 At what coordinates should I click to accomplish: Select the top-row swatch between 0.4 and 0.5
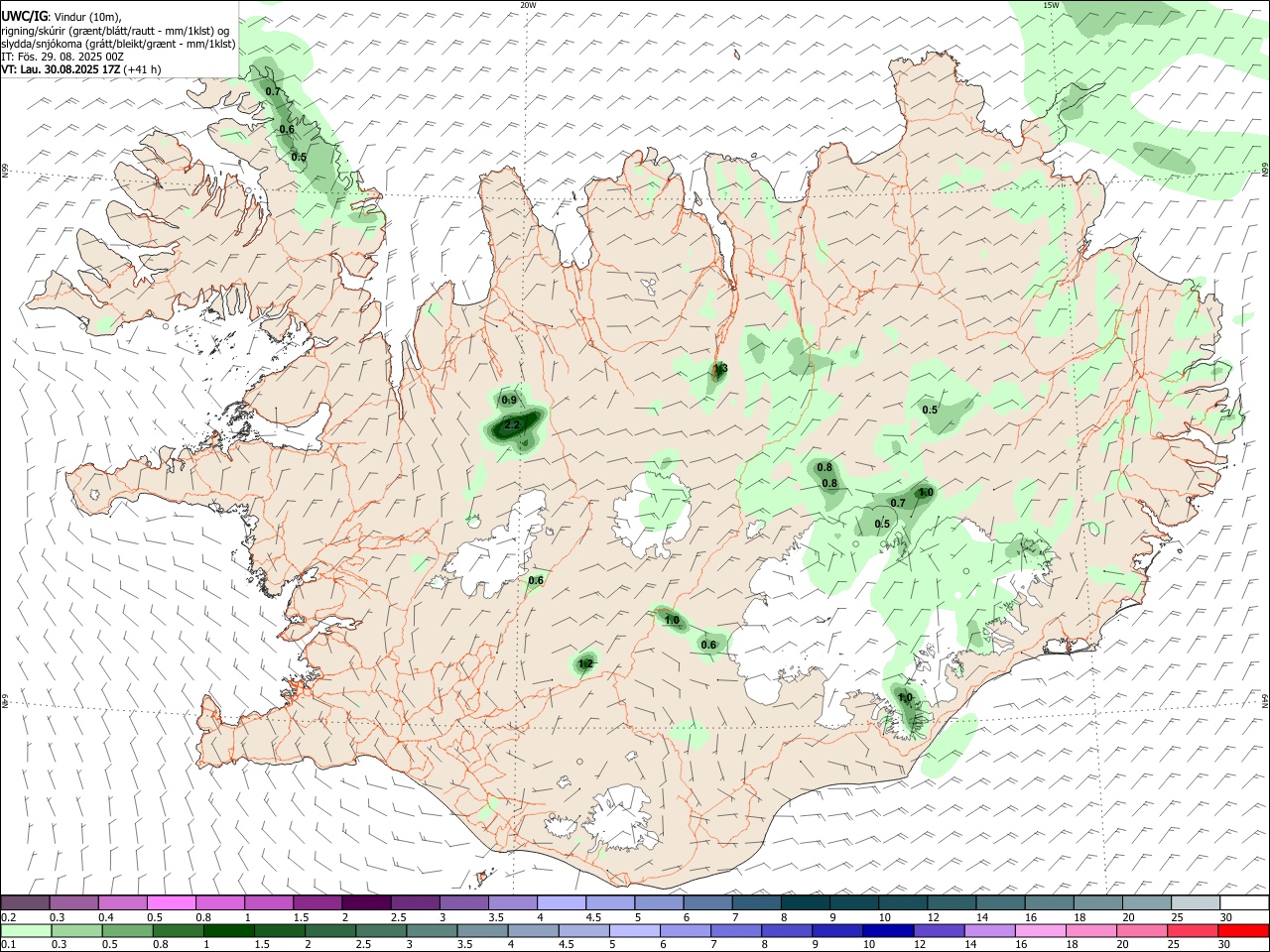click(x=123, y=903)
